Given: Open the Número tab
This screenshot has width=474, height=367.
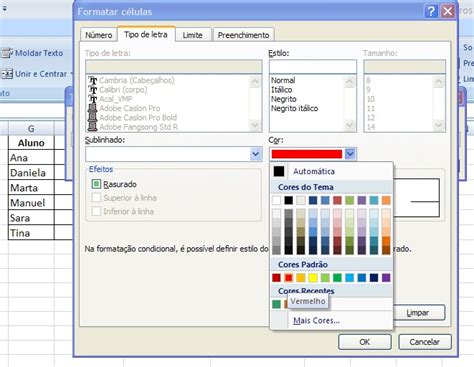Looking at the screenshot, I should 99,35.
